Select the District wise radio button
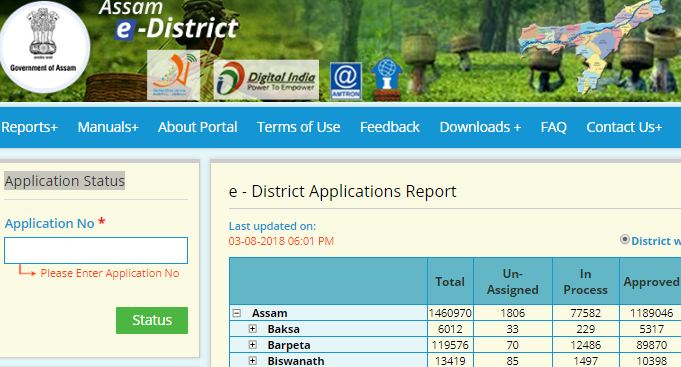This screenshot has height=367, width=681. [625, 239]
